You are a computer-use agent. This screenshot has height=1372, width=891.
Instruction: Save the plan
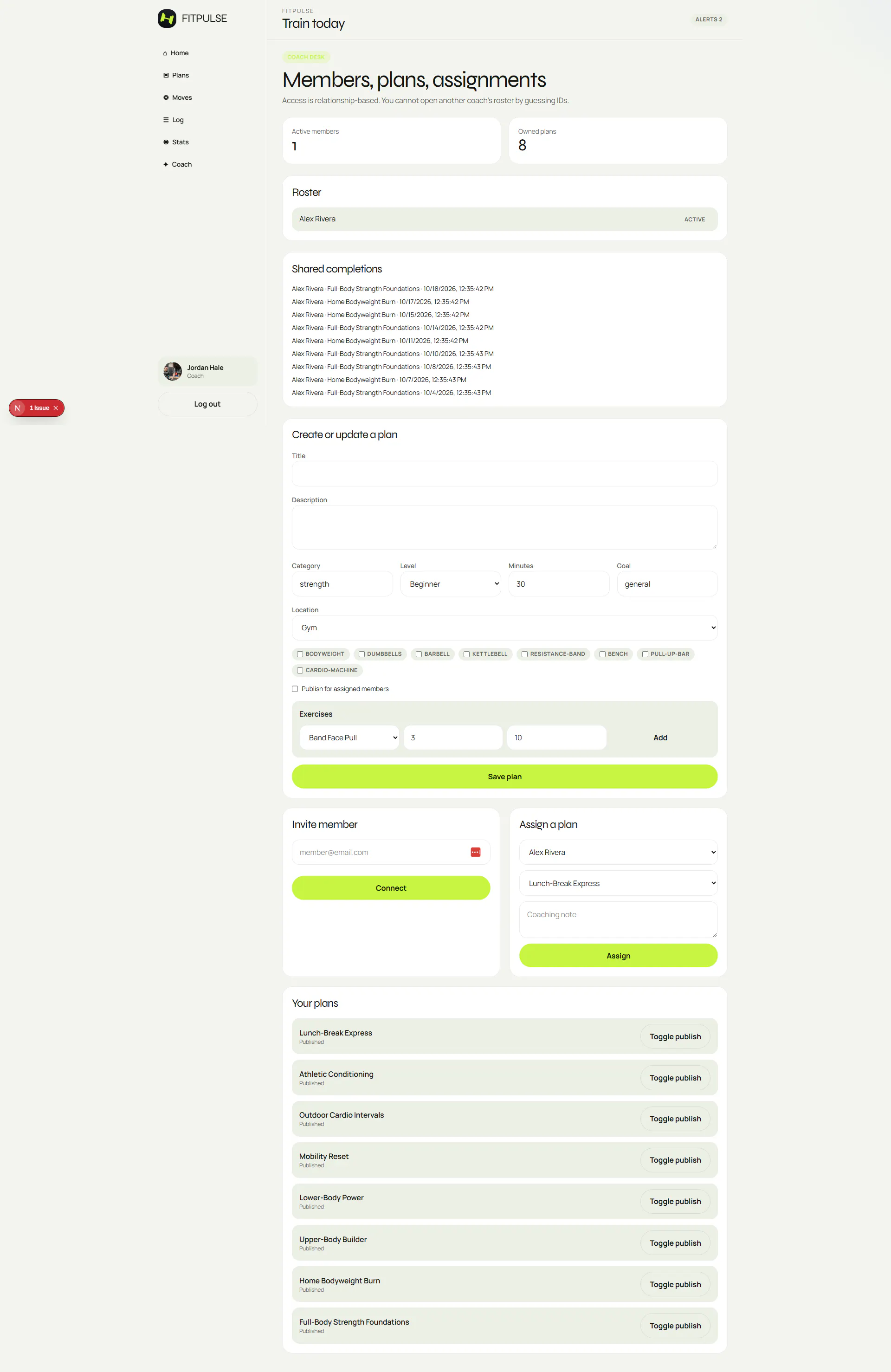(504, 777)
